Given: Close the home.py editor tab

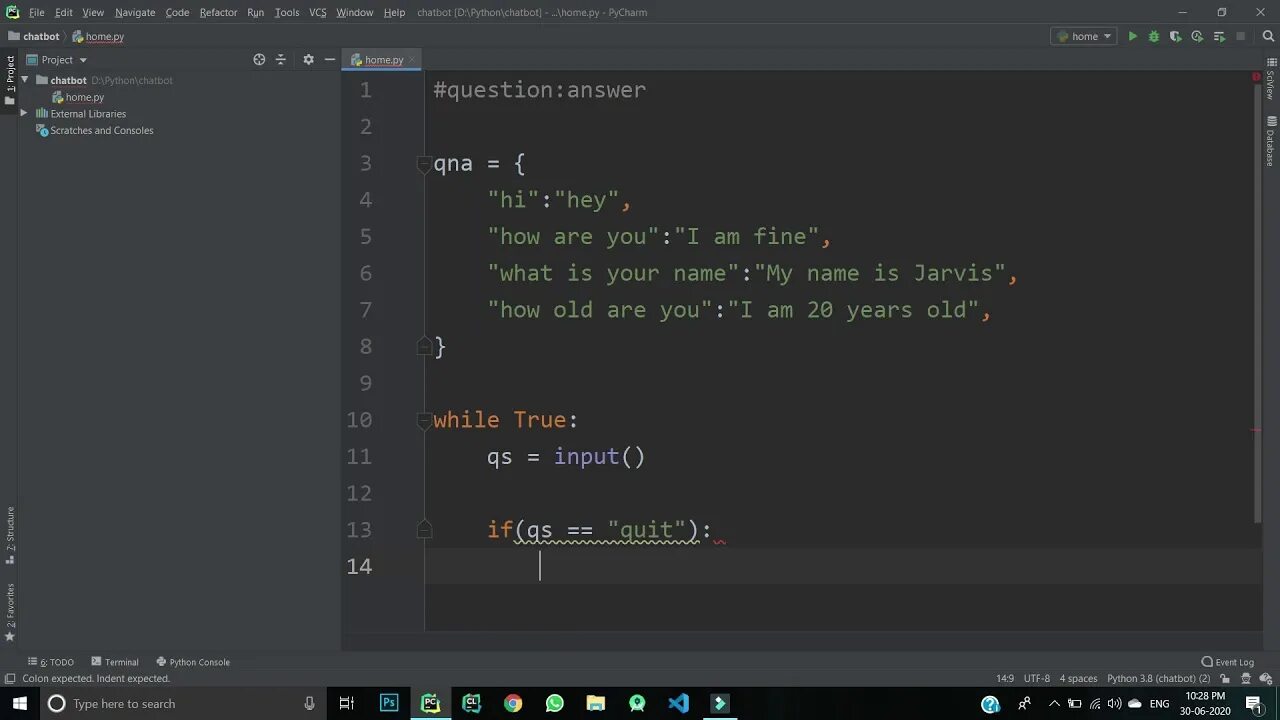Looking at the screenshot, I should pos(412,60).
